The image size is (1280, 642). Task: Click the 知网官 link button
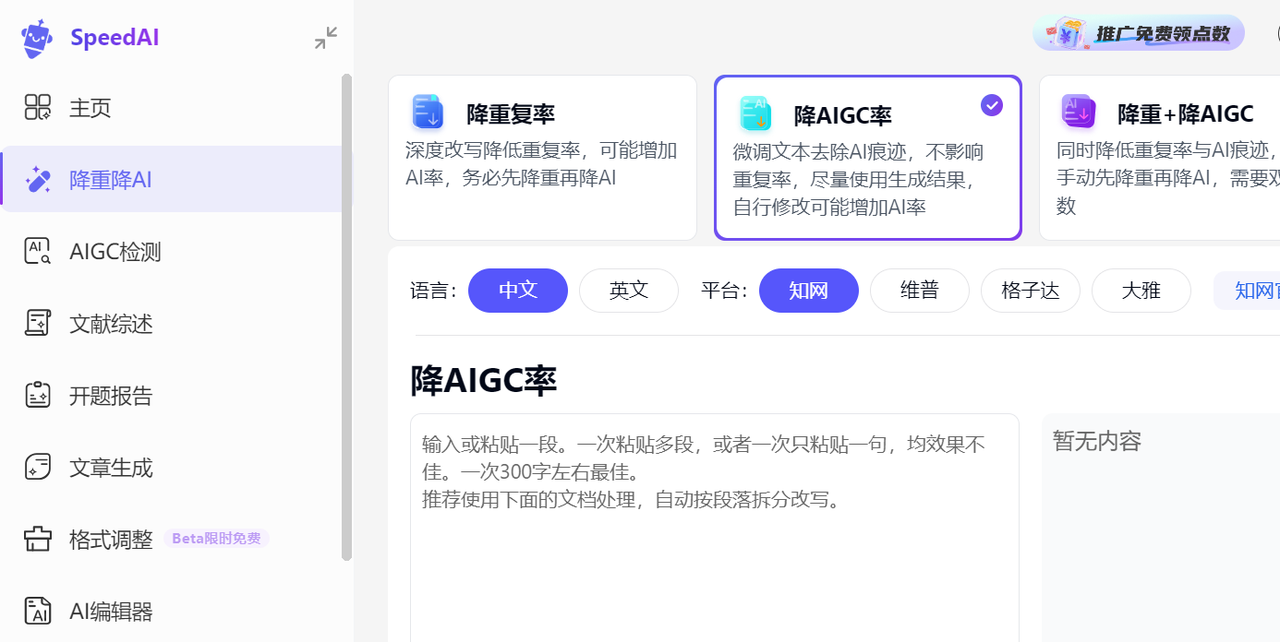tap(1247, 291)
